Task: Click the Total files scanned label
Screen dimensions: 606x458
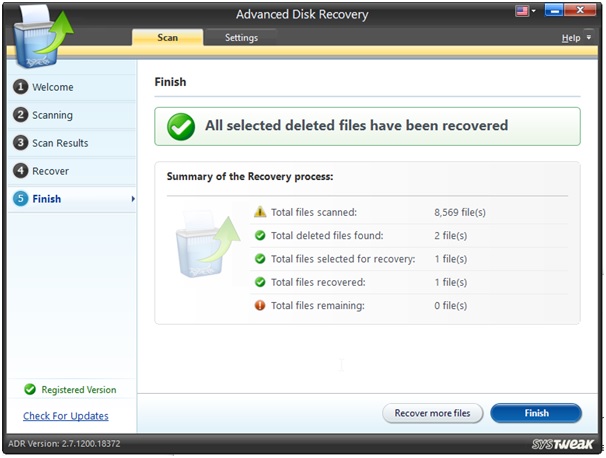Action: [x=314, y=212]
